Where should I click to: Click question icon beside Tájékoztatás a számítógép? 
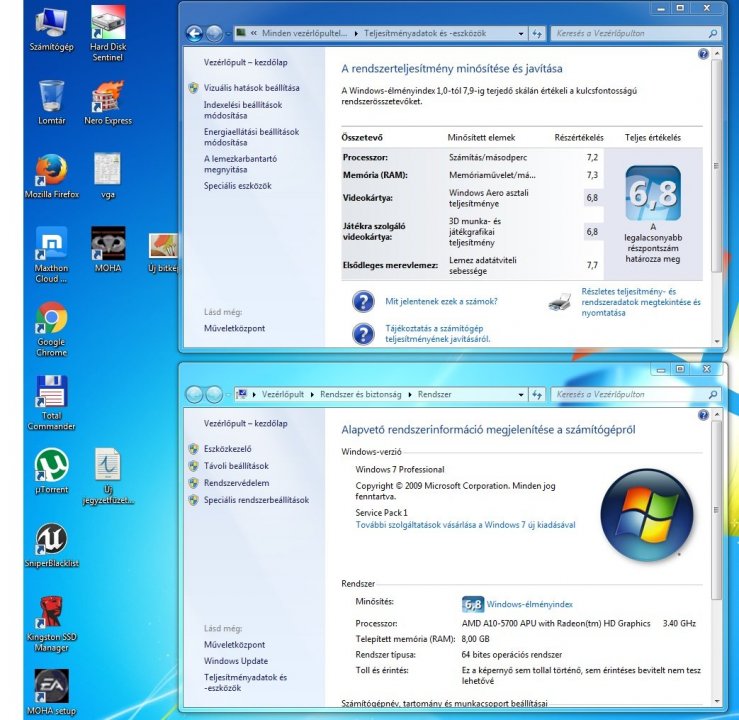tap(363, 334)
